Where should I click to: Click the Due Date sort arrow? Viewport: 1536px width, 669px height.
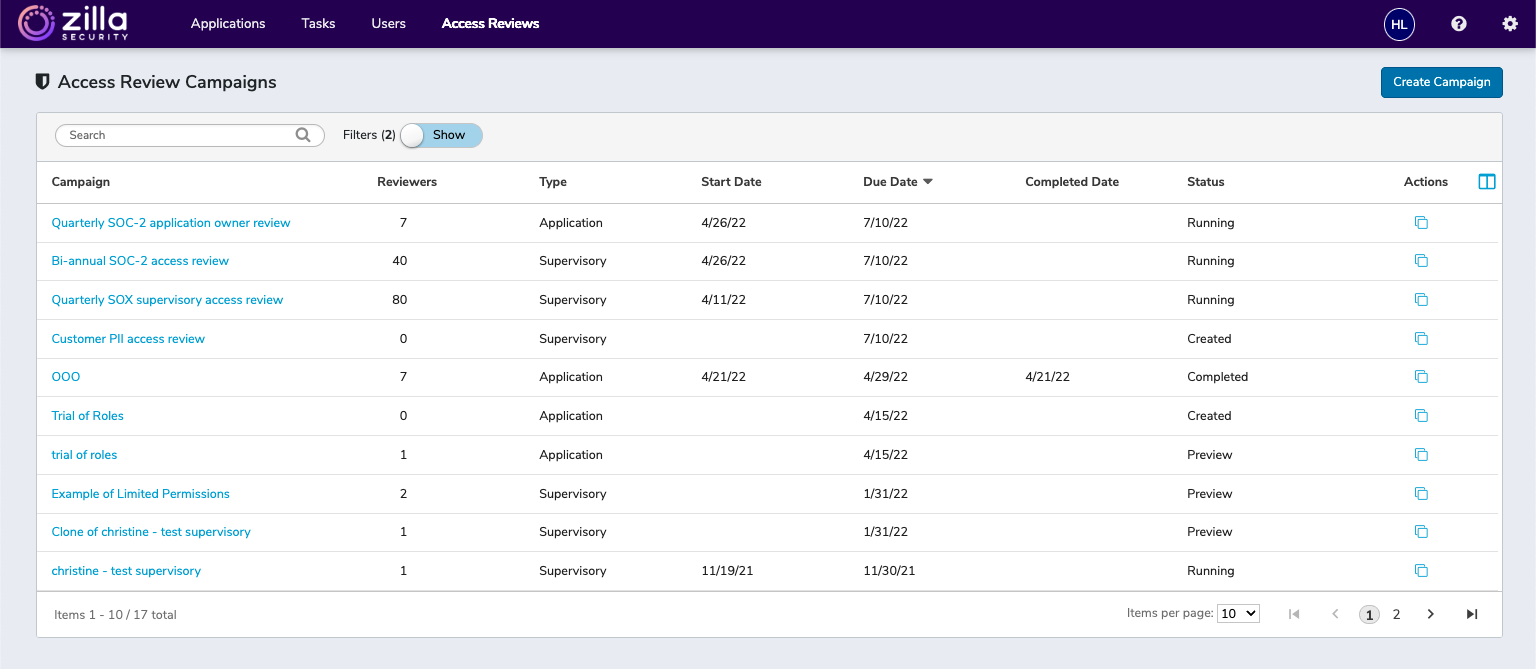pyautogui.click(x=928, y=181)
